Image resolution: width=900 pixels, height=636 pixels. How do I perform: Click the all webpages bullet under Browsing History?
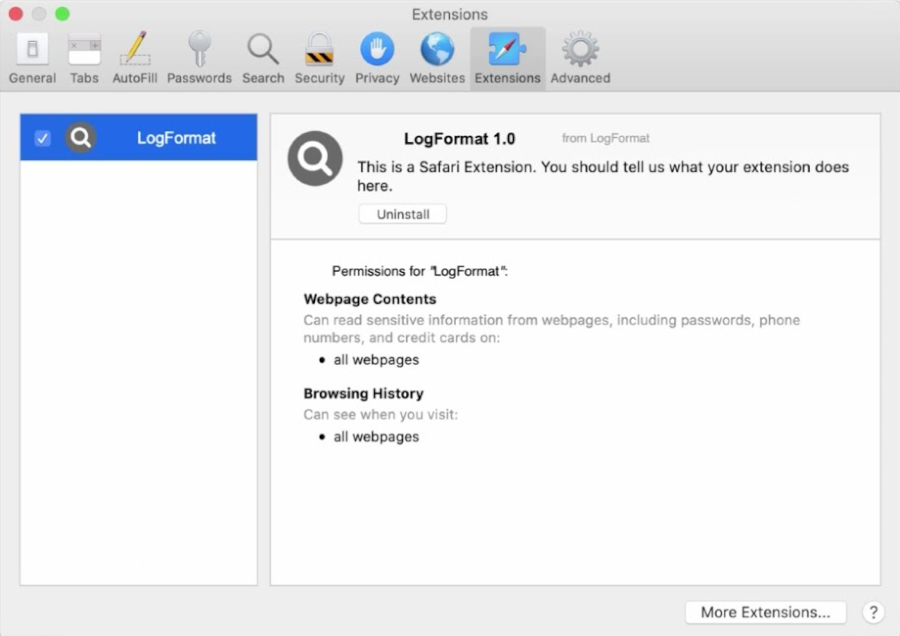click(376, 436)
